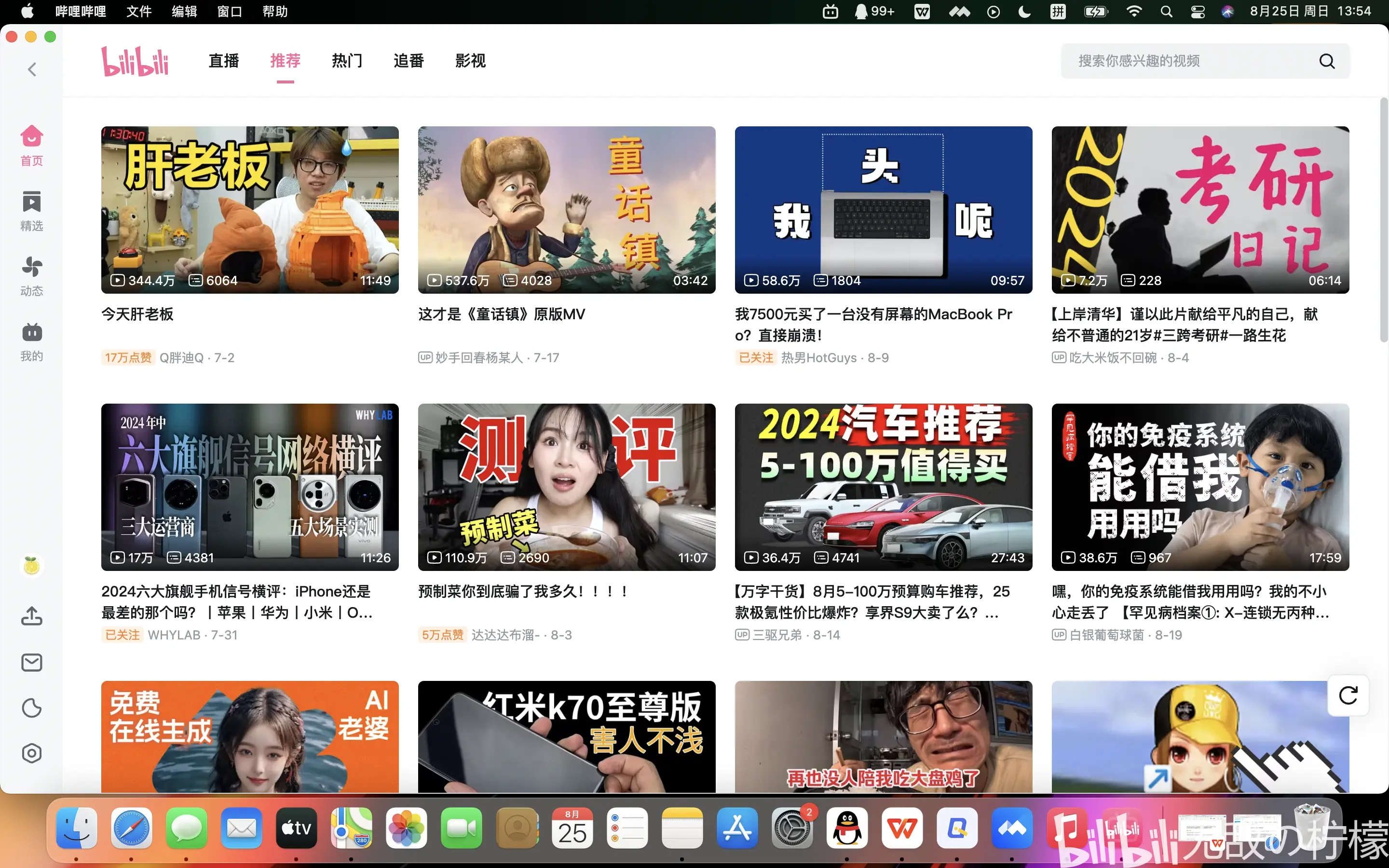Click the upload icon in sidebar

coord(31,616)
